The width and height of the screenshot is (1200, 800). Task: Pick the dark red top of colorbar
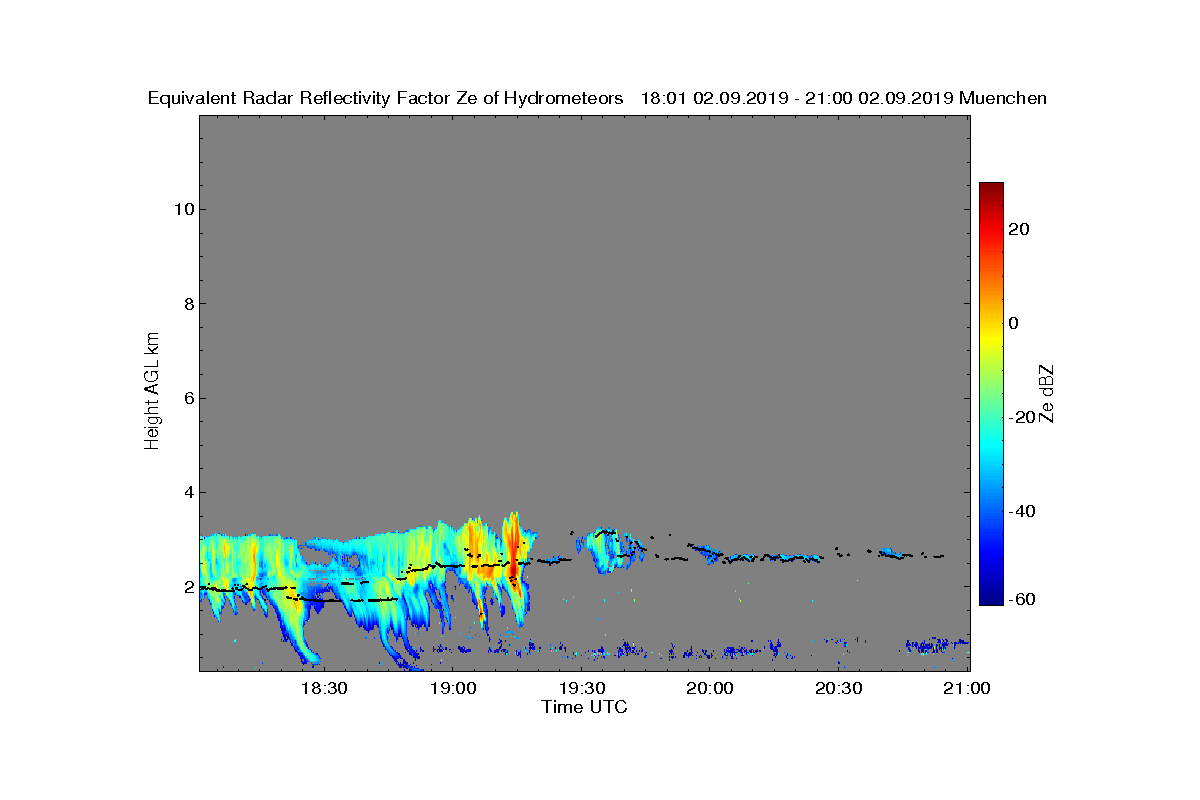pos(991,188)
